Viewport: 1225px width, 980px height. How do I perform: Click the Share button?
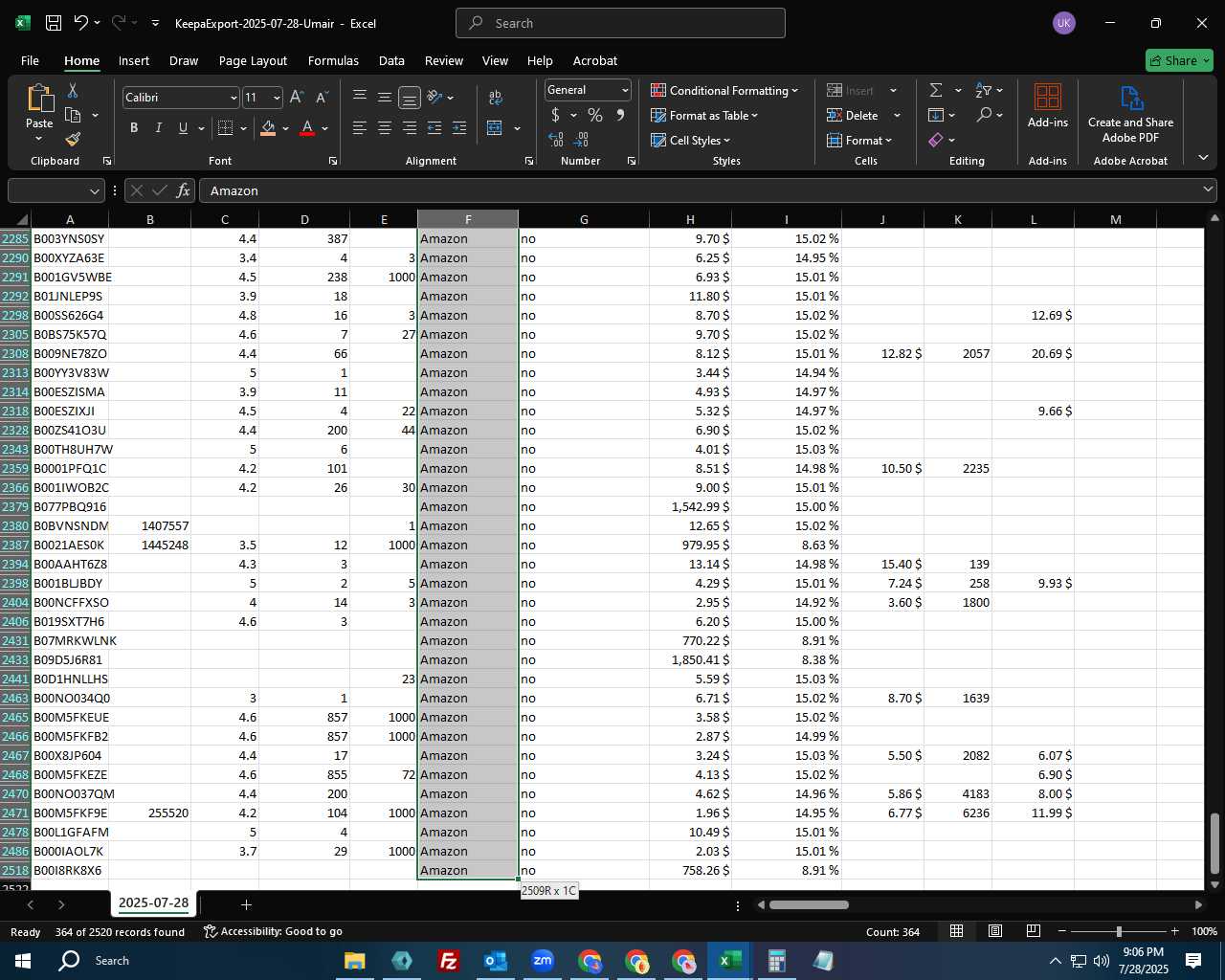pyautogui.click(x=1179, y=60)
